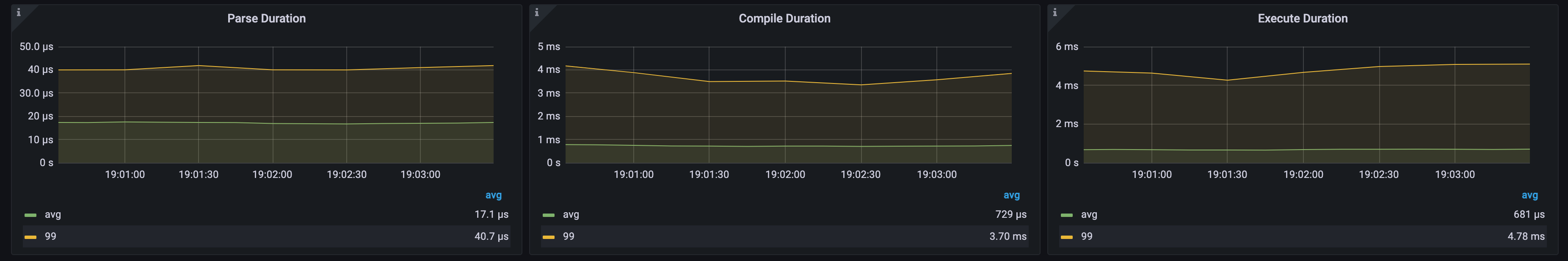Open the Execute Duration panel title menu
Viewport: 1568px width, 261px height.
1303,19
